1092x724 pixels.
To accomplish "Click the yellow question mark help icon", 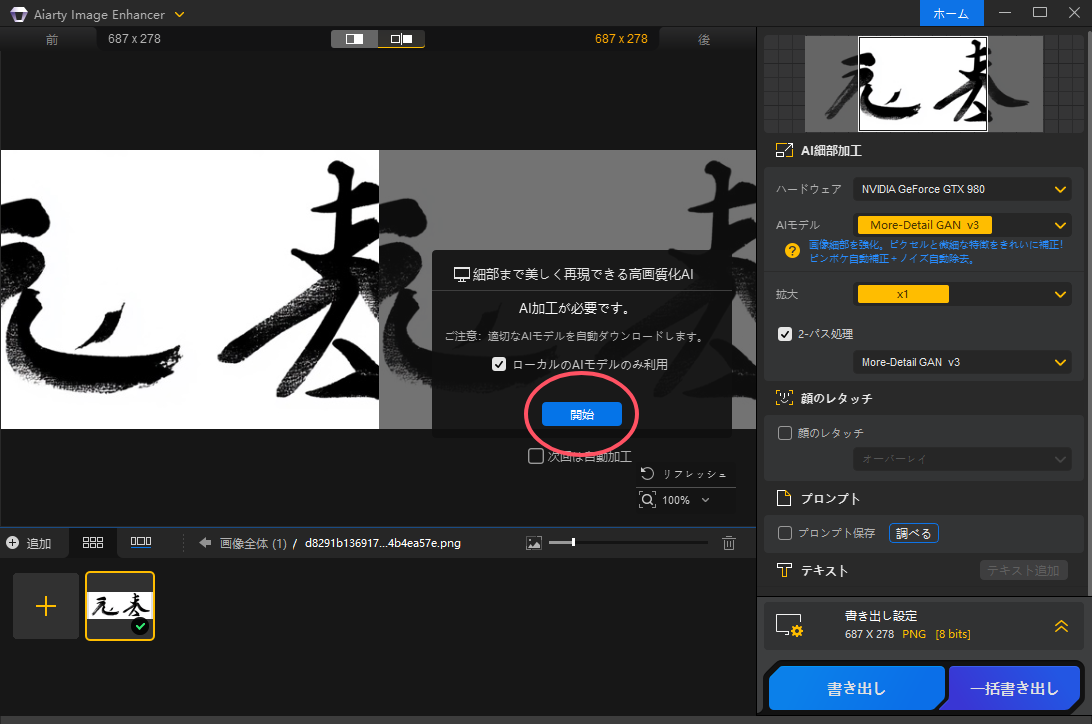I will click(792, 251).
